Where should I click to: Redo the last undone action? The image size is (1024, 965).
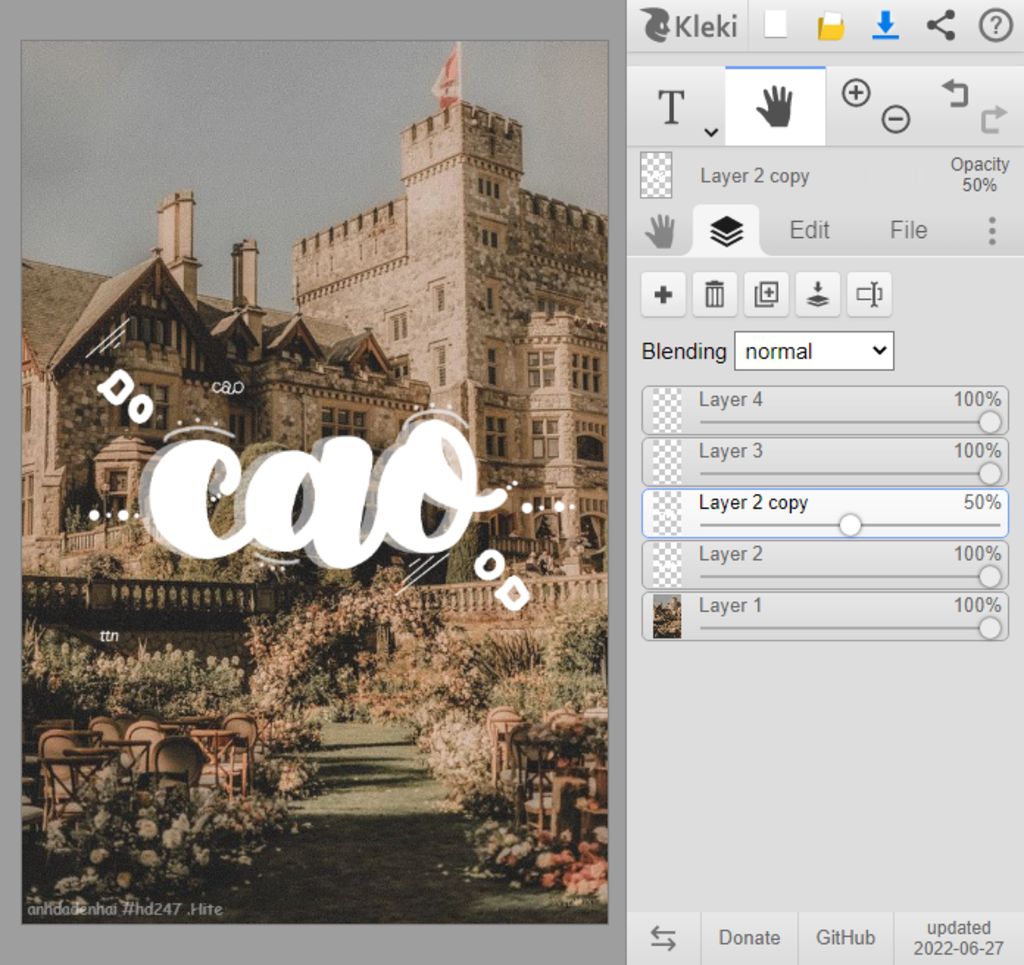pyautogui.click(x=993, y=119)
